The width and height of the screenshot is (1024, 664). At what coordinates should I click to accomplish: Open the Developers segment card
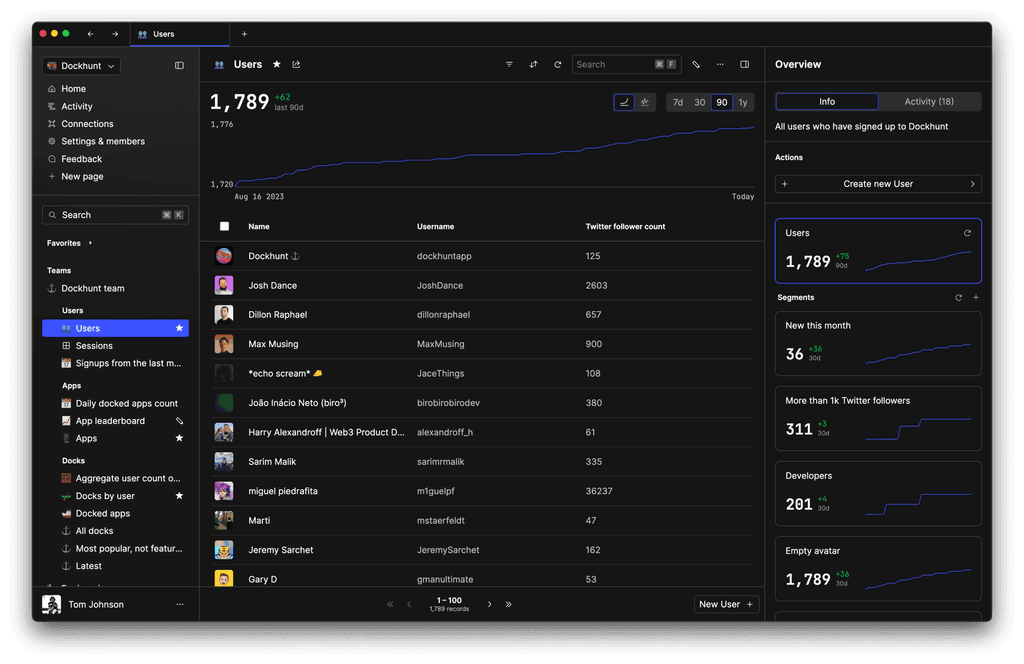pos(878,494)
